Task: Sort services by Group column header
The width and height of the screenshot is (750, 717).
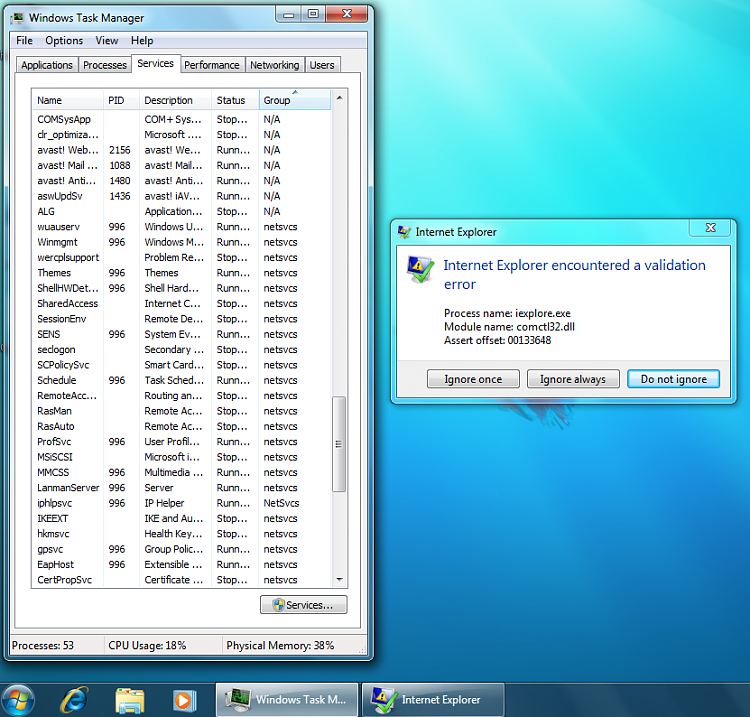Action: 295,100
